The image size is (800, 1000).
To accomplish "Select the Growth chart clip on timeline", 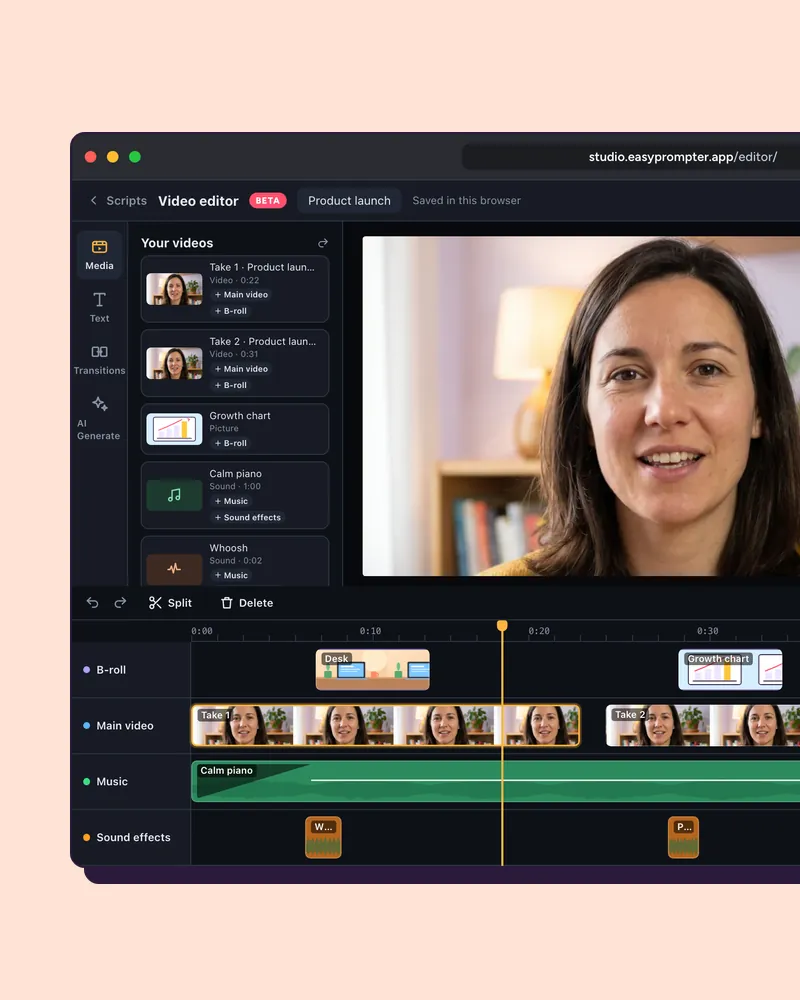I will coord(730,670).
